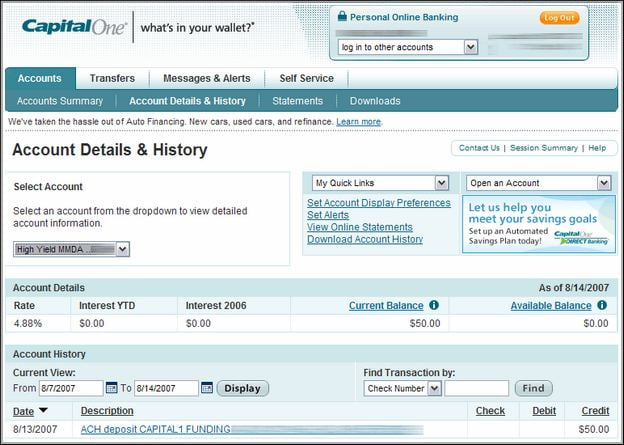This screenshot has height=445, width=624.
Task: Click the Set Alerts link
Action: tap(328, 215)
